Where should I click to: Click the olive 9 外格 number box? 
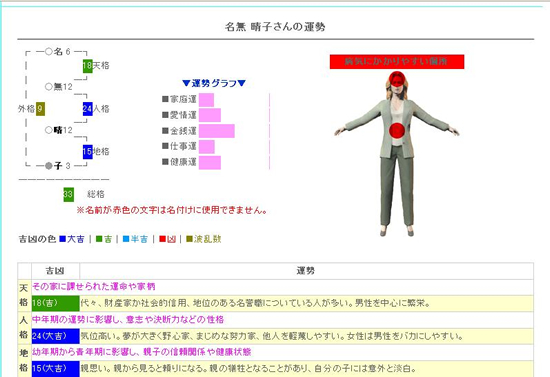click(x=40, y=109)
